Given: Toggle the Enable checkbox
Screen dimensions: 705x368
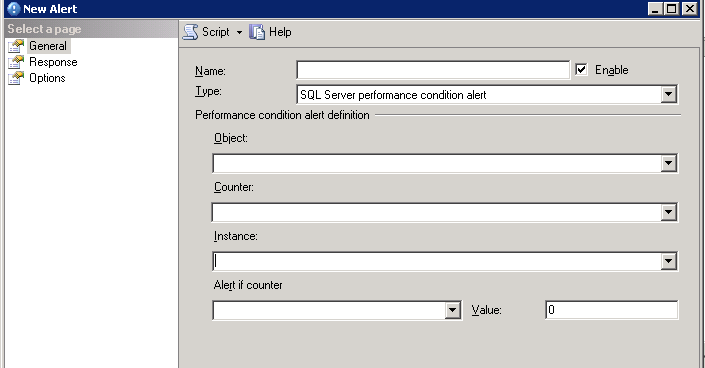Looking at the screenshot, I should 581,70.
